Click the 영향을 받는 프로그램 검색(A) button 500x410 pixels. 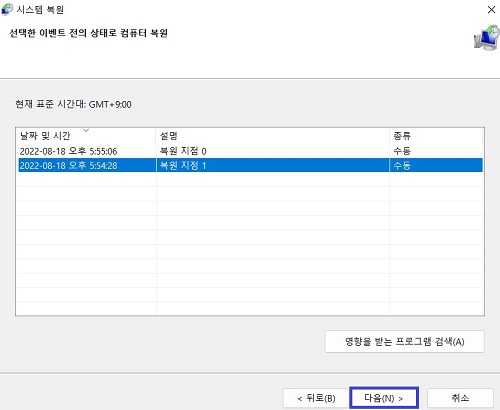404,342
